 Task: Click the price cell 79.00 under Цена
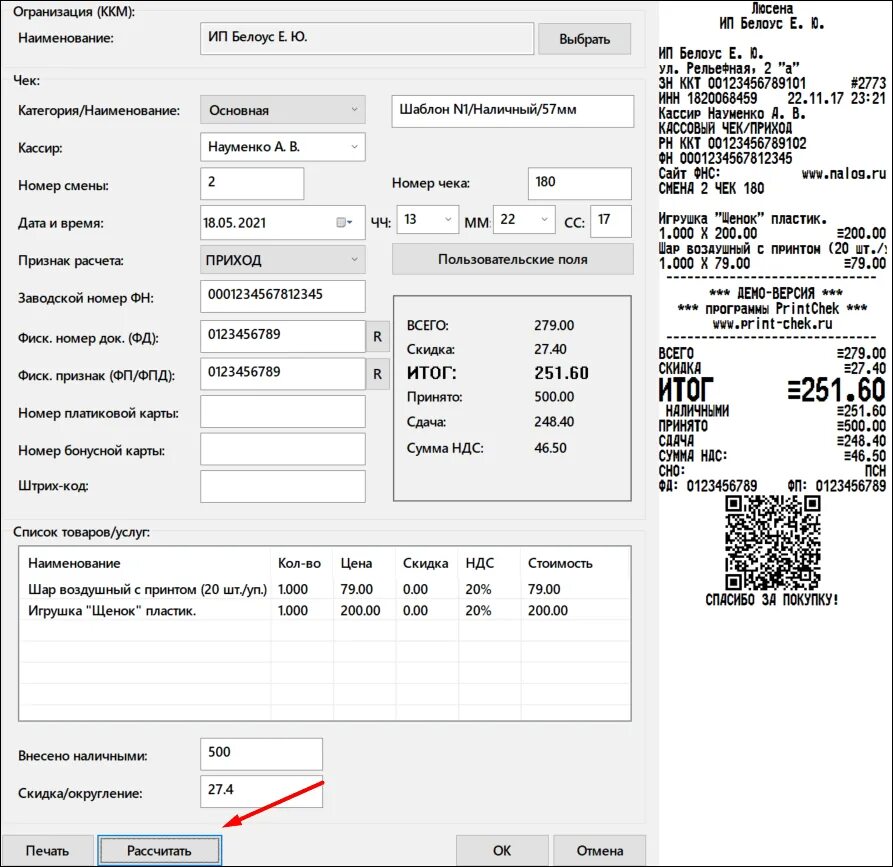357,589
